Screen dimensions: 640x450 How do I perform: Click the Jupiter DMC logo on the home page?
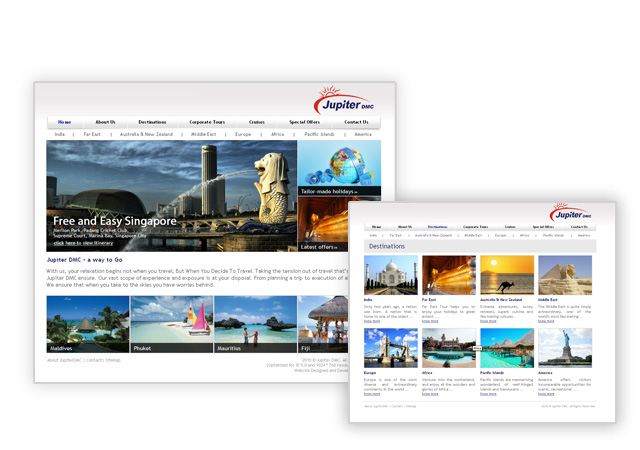click(344, 100)
